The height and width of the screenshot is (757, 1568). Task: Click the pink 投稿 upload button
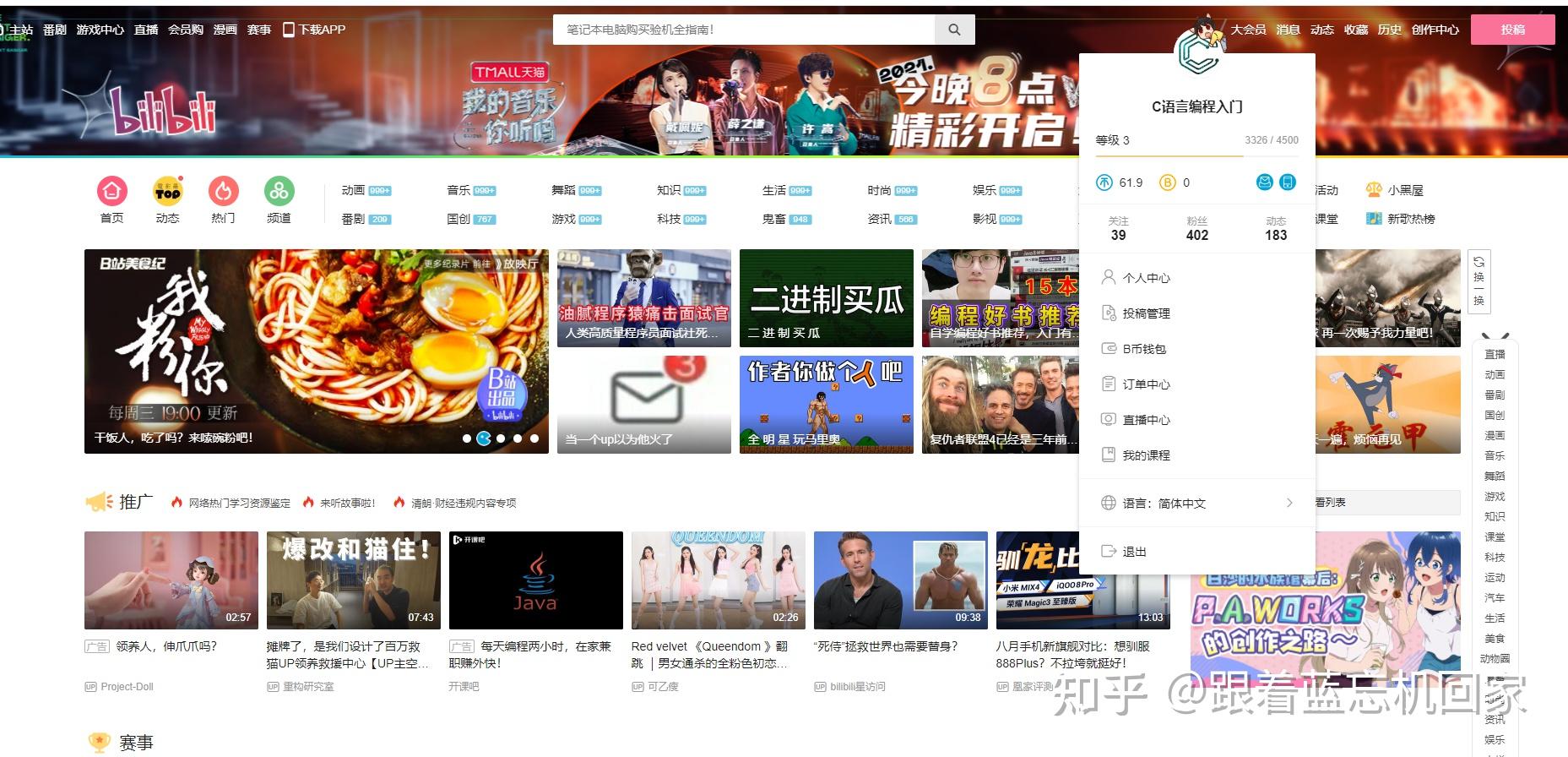click(x=1513, y=30)
